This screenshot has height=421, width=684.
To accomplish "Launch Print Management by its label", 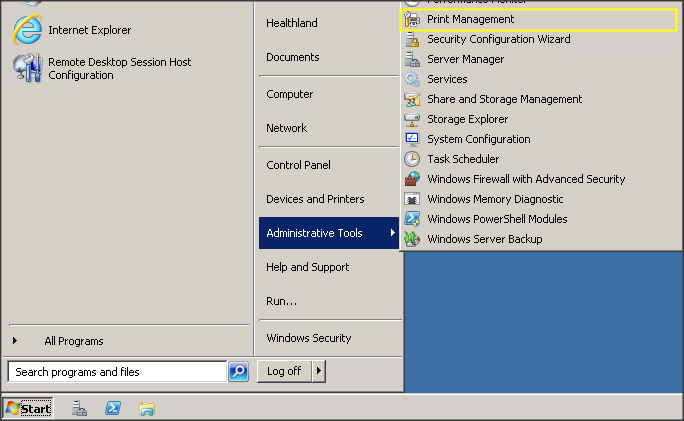I will 470,19.
